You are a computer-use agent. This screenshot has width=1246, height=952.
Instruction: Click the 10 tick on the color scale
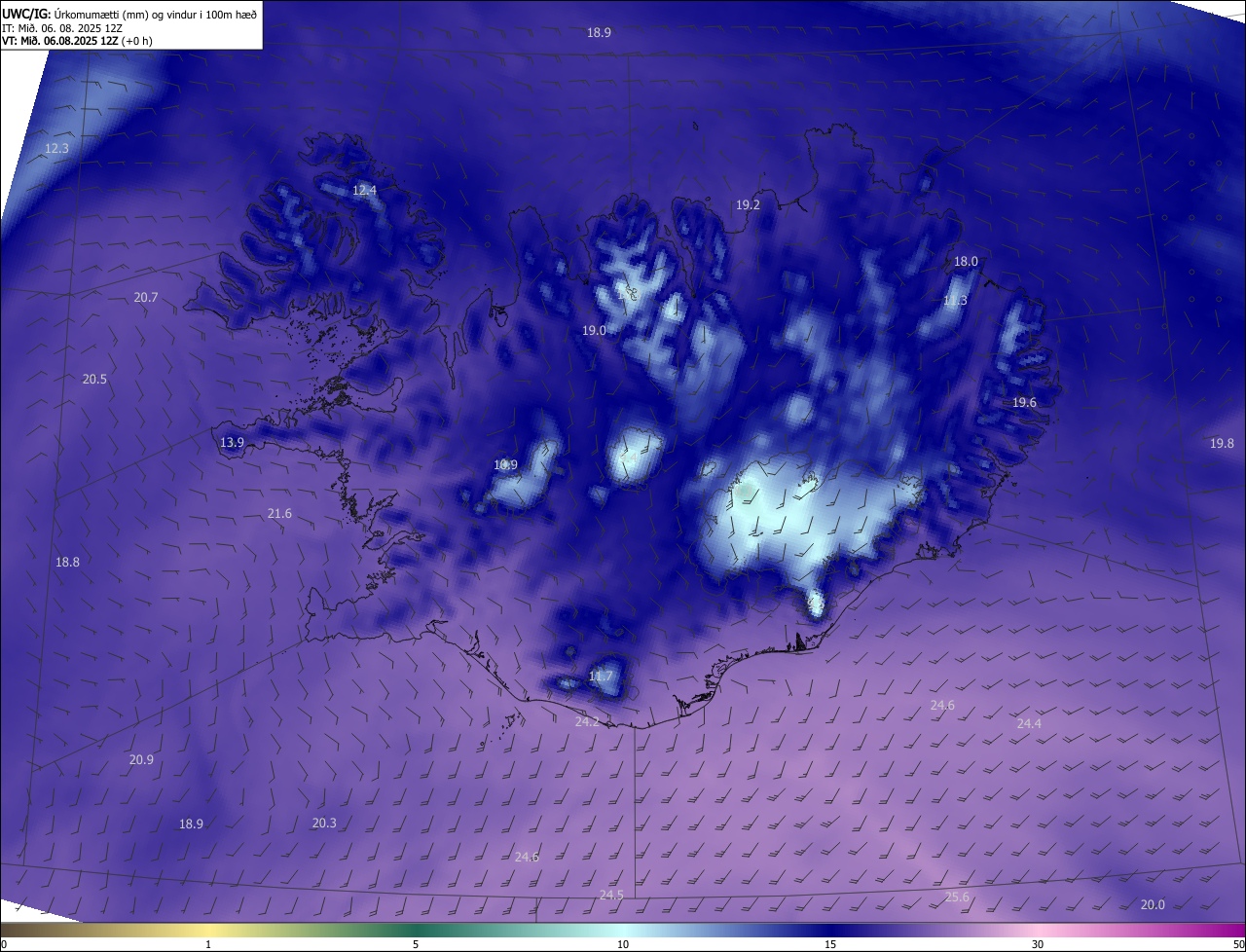623,945
